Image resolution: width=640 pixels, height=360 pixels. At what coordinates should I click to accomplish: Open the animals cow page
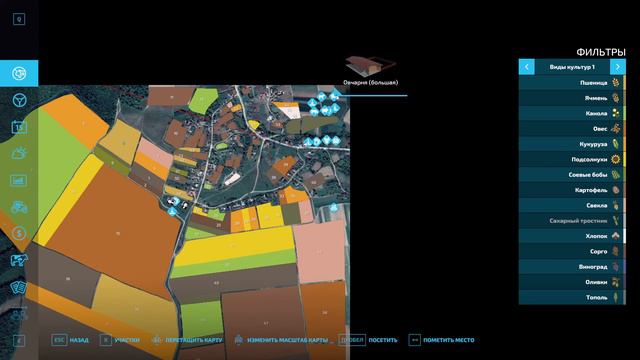click(19, 260)
